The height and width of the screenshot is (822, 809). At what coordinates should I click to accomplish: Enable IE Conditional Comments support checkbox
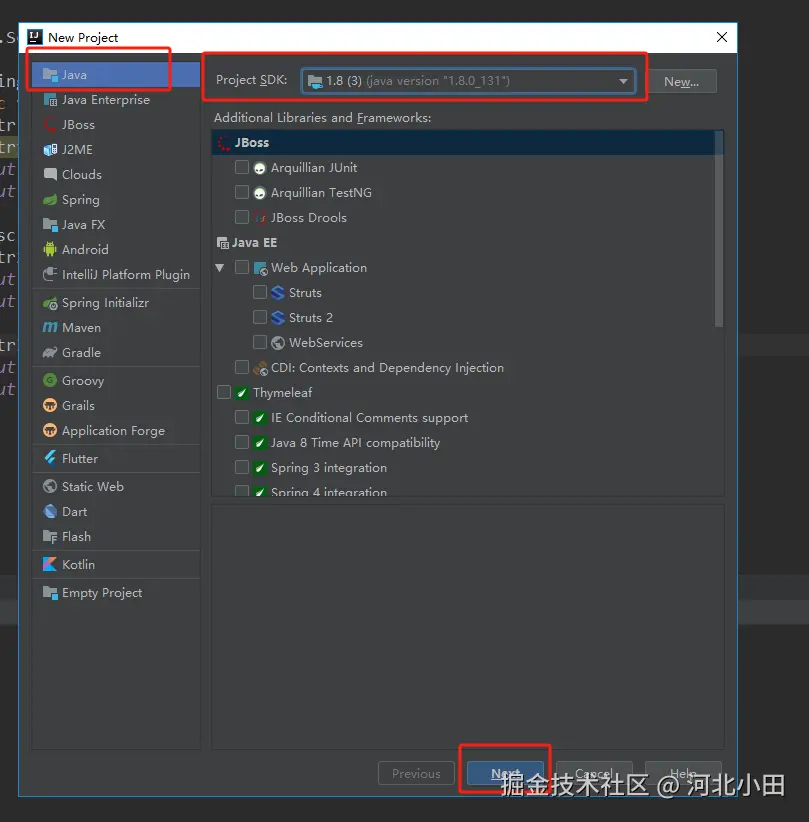pyautogui.click(x=242, y=417)
